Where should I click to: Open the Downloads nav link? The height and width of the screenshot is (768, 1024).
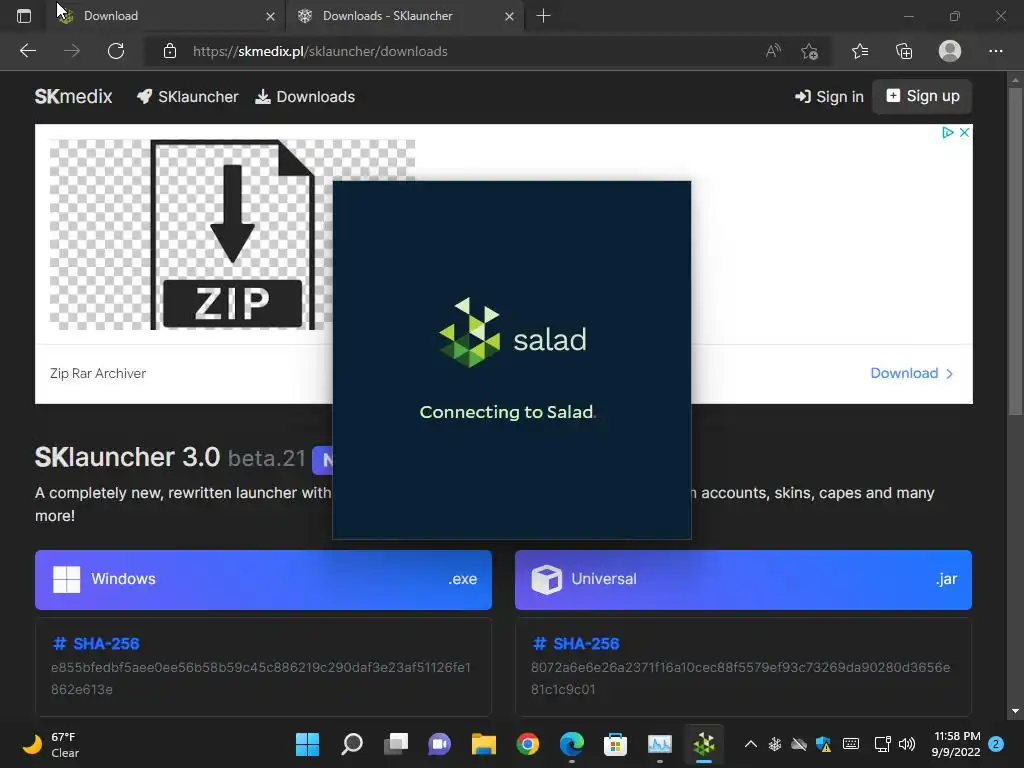point(305,97)
